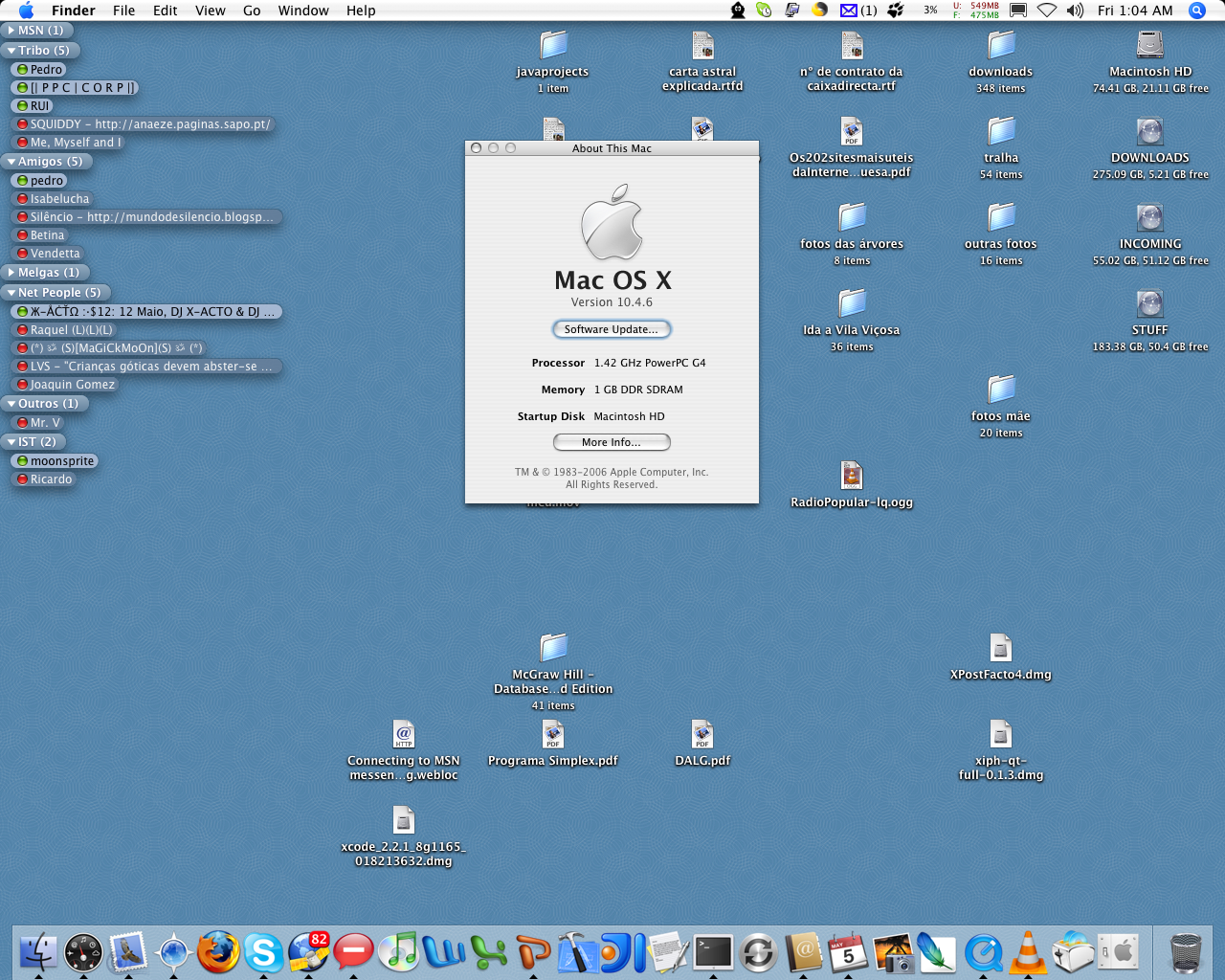Open Microsoft PowerPoint in the Dock
This screenshot has height=980, width=1225.
click(533, 952)
